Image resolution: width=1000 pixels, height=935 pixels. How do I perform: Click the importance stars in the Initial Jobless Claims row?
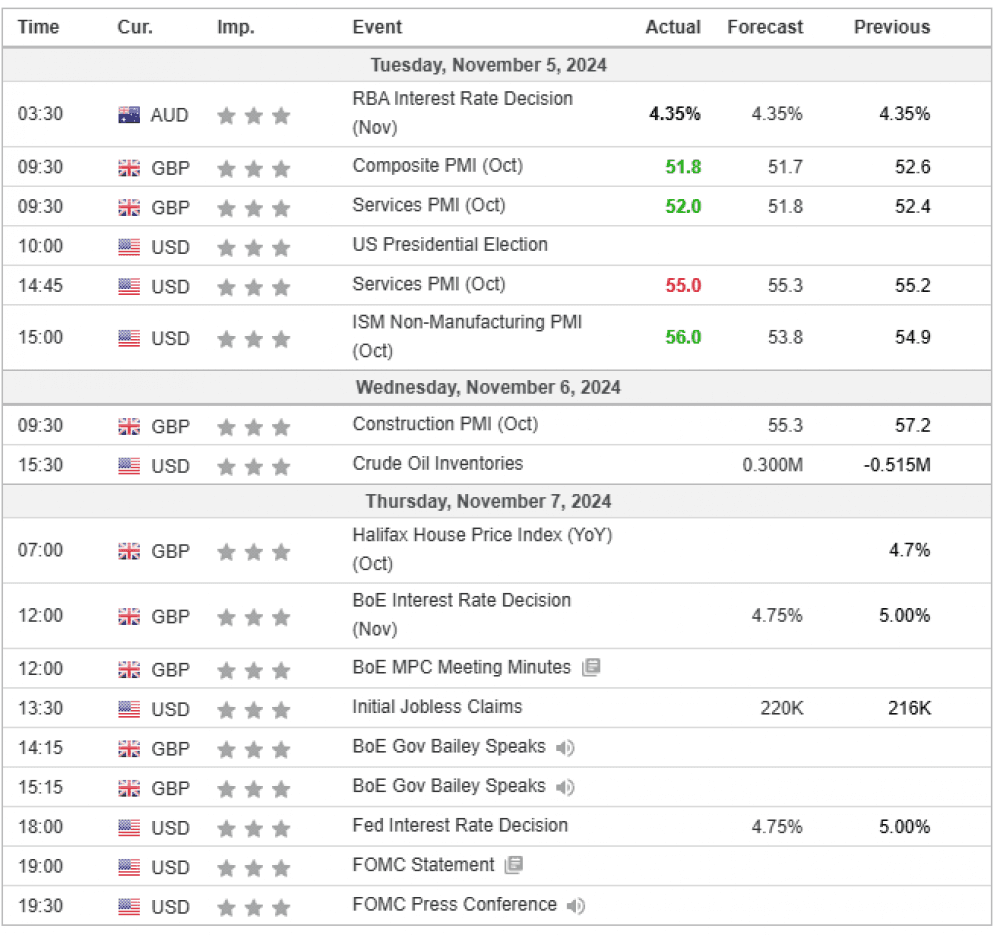(253, 709)
